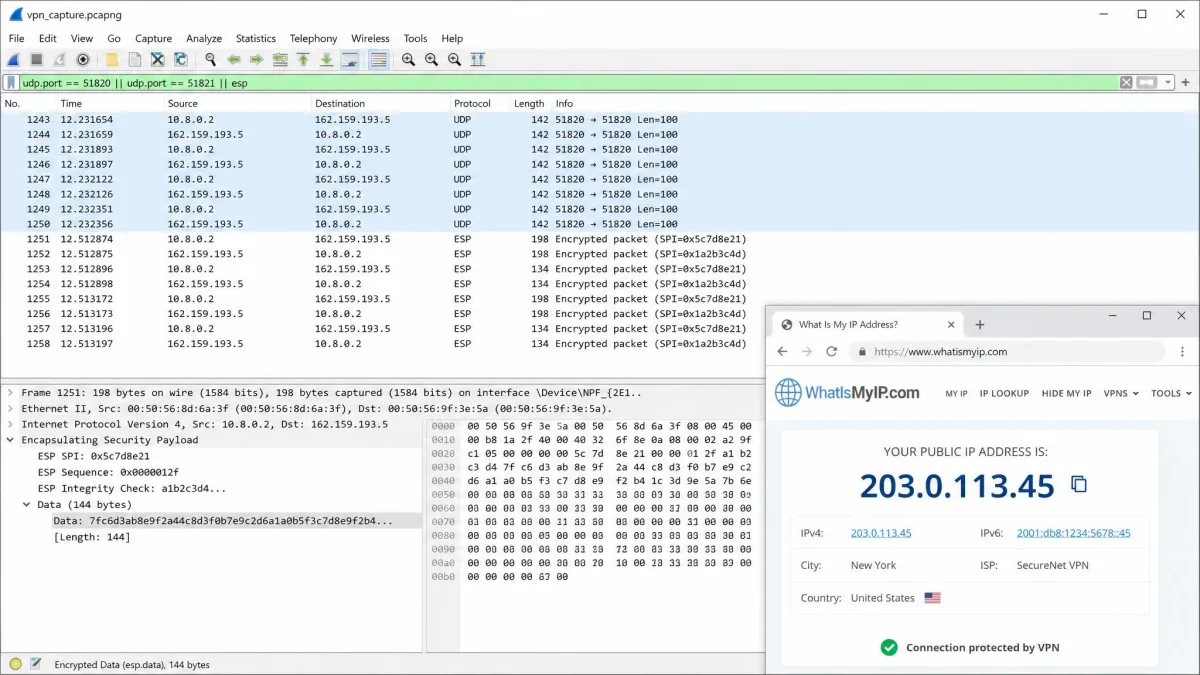Open capture options gear icon
Image resolution: width=1200 pixels, height=675 pixels.
pyautogui.click(x=83, y=60)
